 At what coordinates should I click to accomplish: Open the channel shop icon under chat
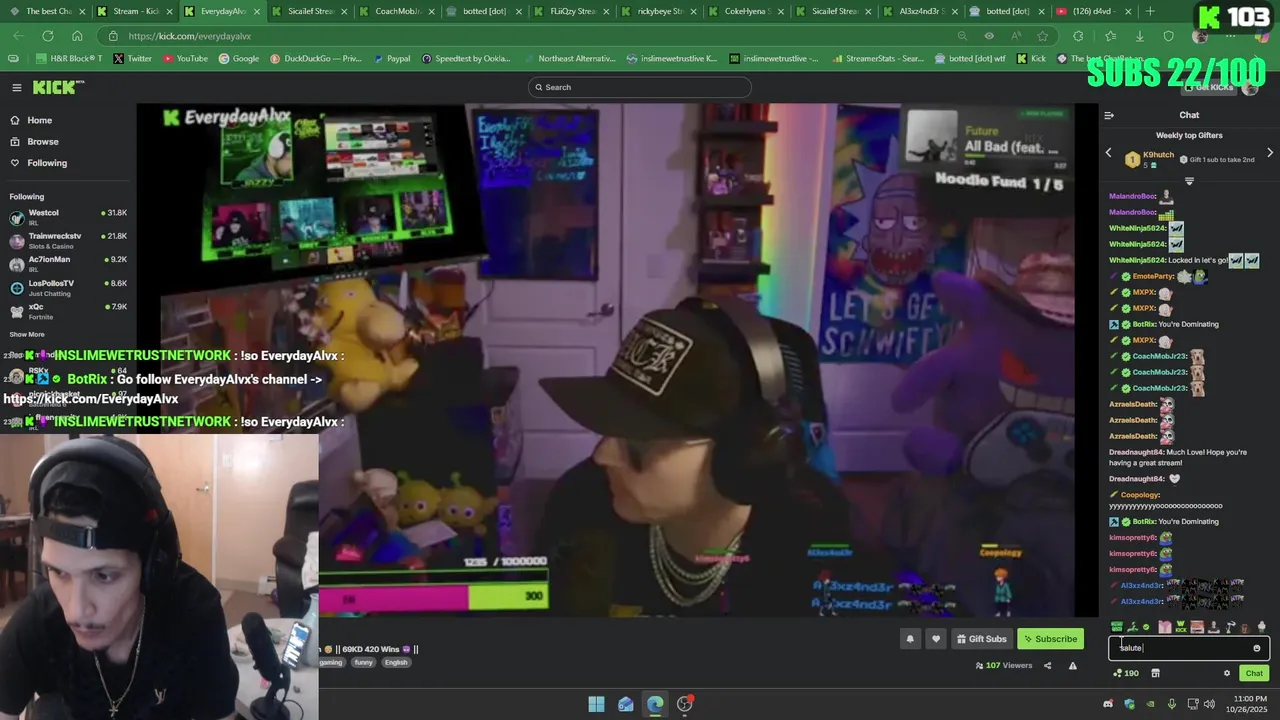pos(1155,673)
